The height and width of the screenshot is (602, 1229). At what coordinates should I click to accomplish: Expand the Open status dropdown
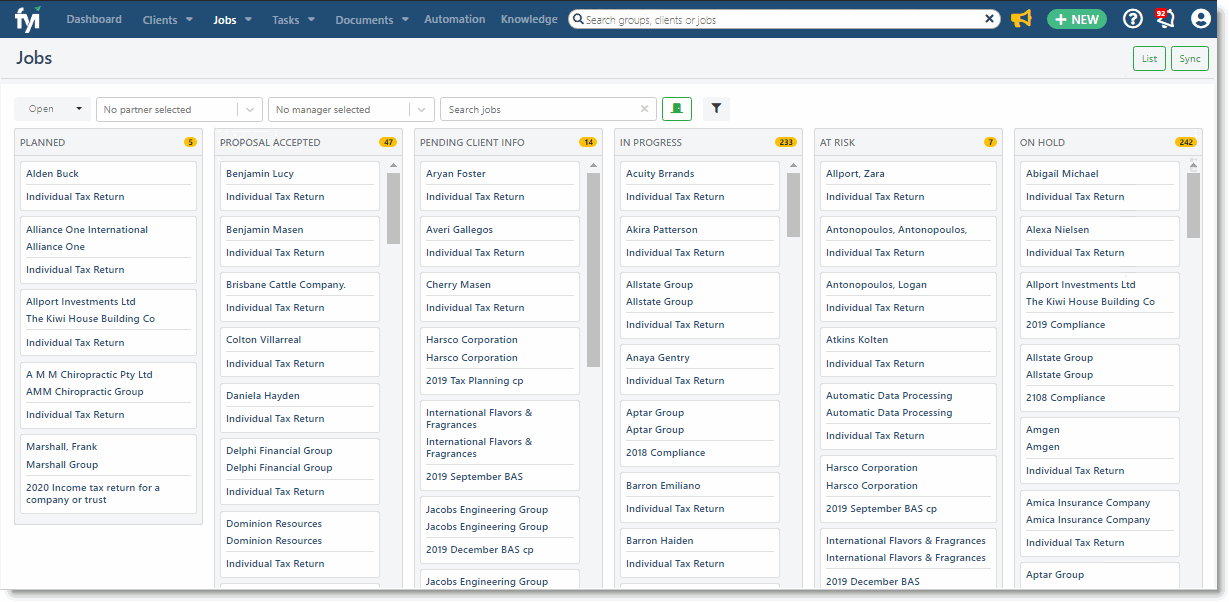[x=53, y=109]
